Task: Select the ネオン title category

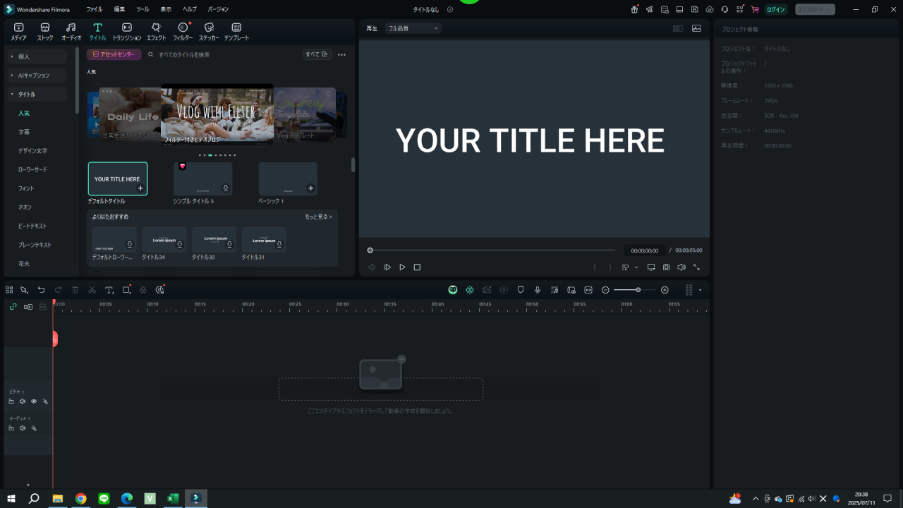Action: click(x=25, y=207)
